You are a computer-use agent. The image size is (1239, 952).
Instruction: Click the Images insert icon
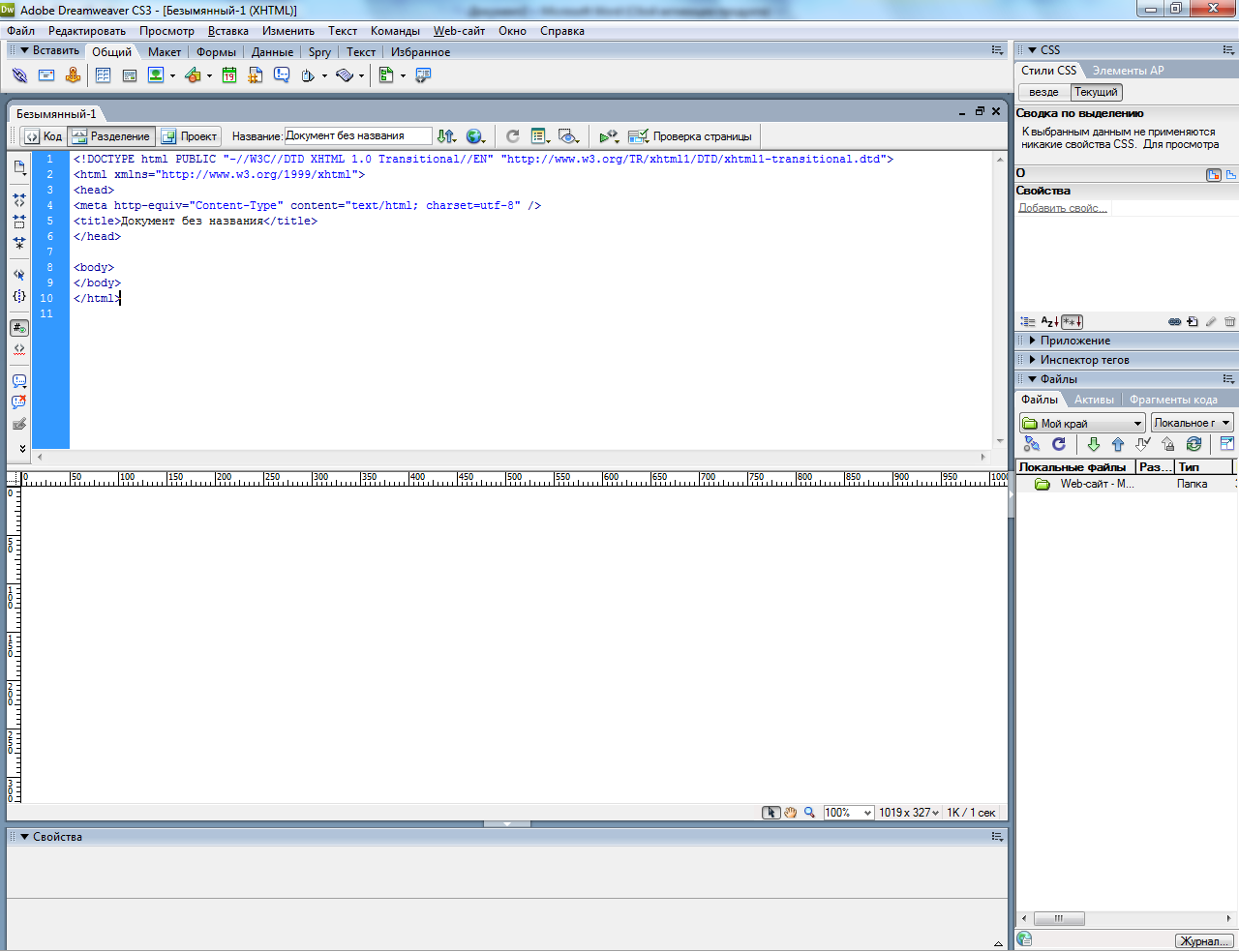coord(156,75)
